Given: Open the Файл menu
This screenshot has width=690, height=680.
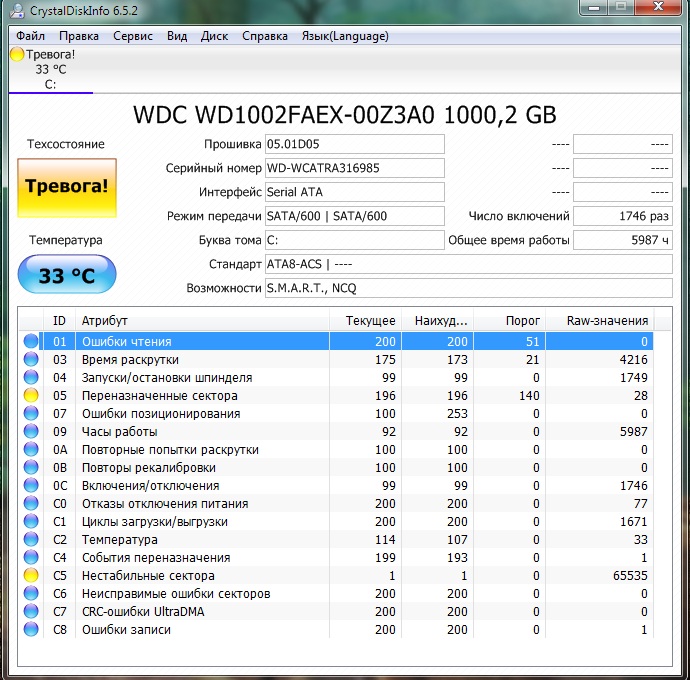Looking at the screenshot, I should (x=30, y=36).
